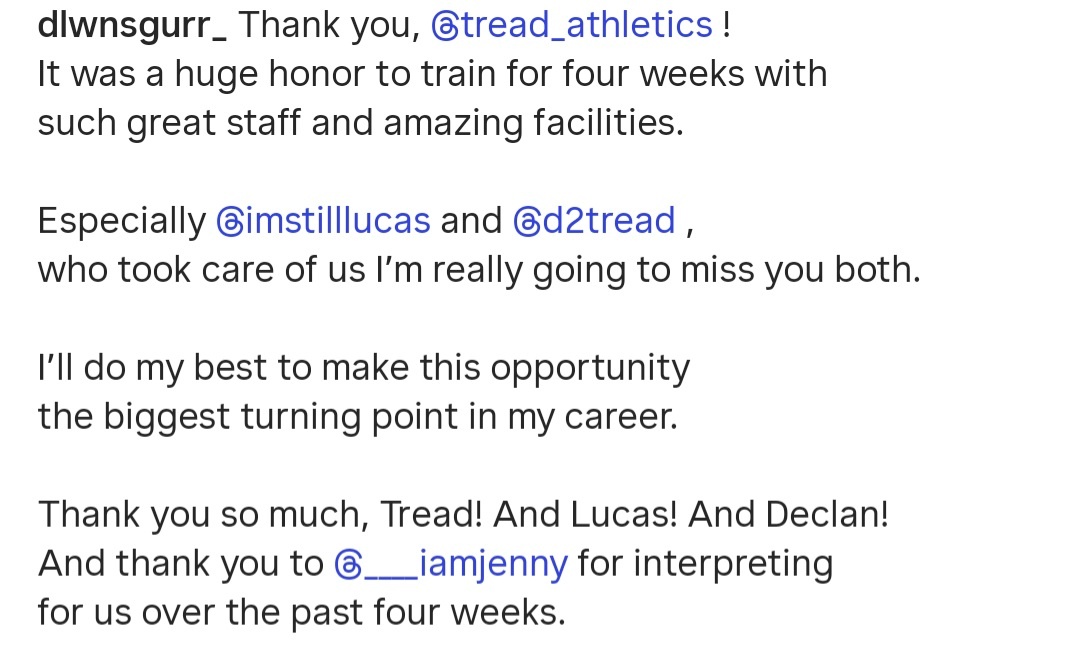Click the "biggest turning point in my career" line
The height and width of the screenshot is (645, 1080).
[357, 417]
